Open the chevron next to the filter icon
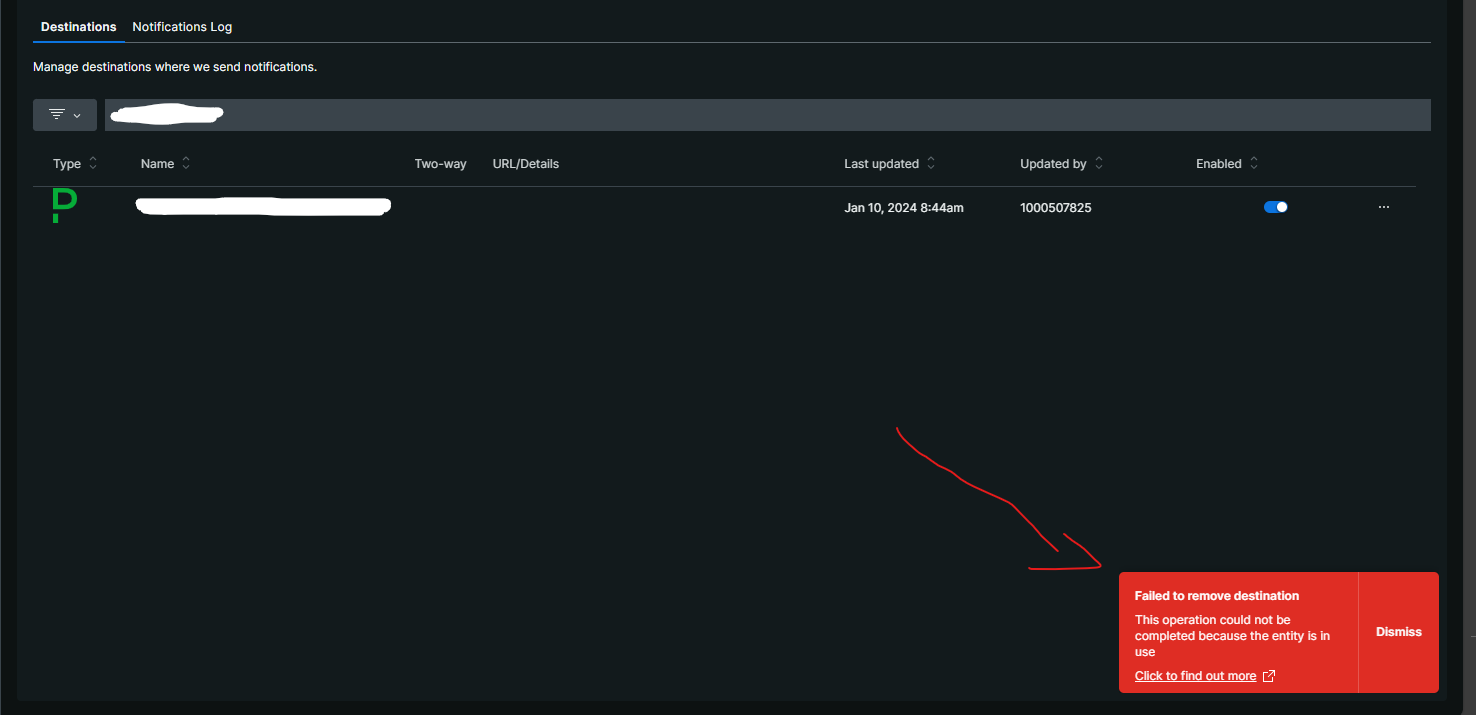 (x=79, y=114)
